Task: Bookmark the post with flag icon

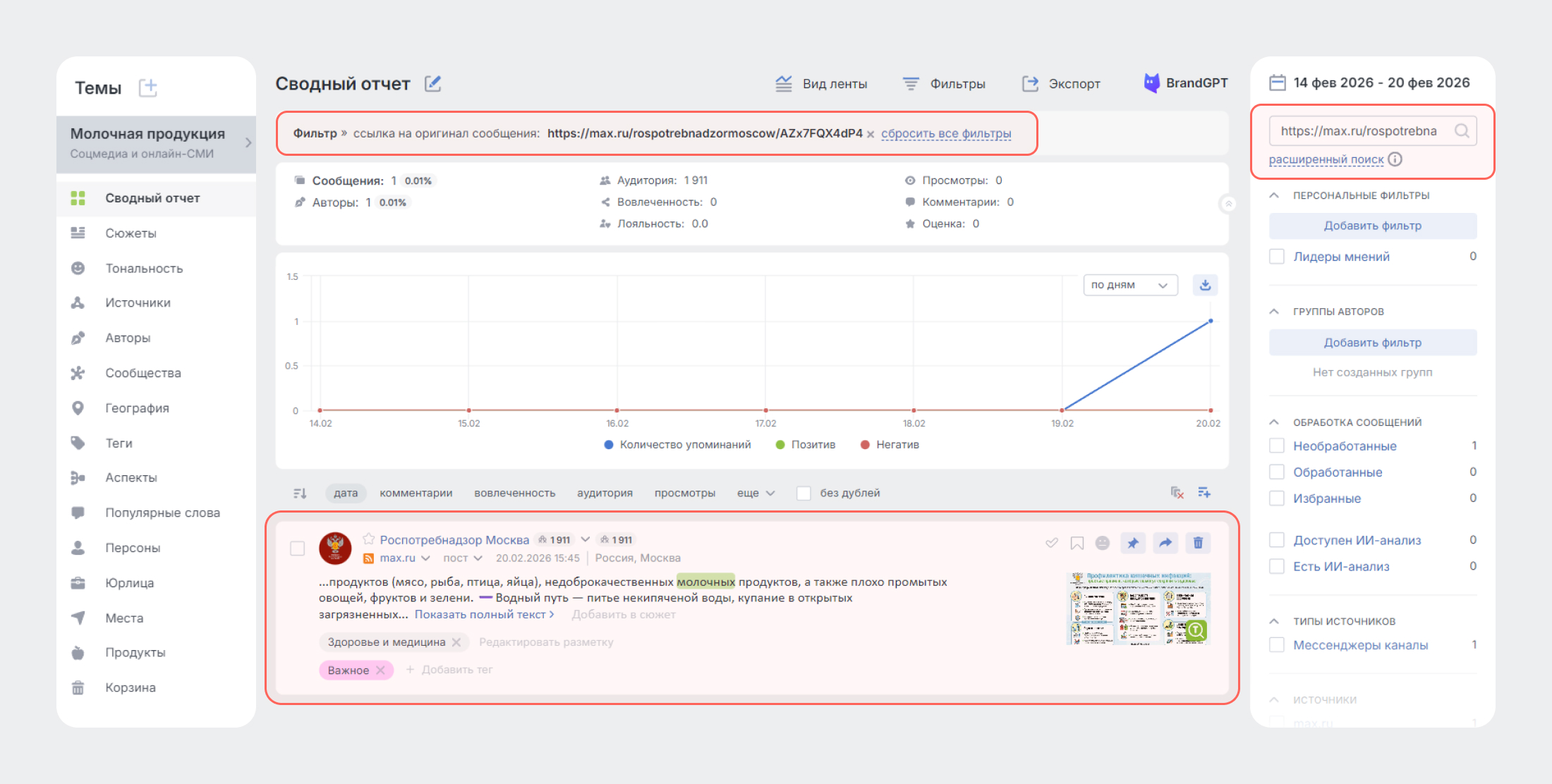Action: click(1077, 543)
